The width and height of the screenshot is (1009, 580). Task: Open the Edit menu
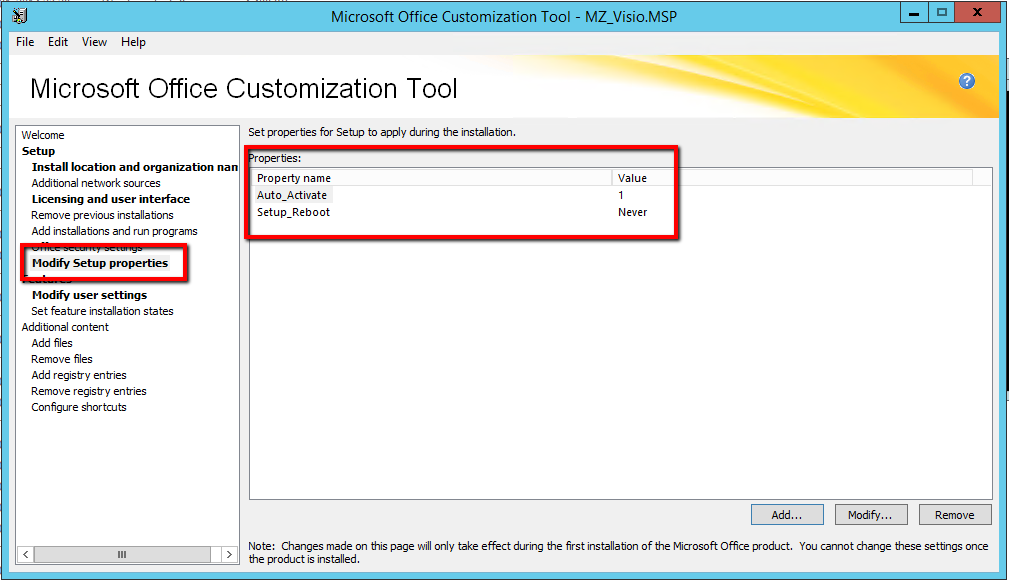pos(58,42)
